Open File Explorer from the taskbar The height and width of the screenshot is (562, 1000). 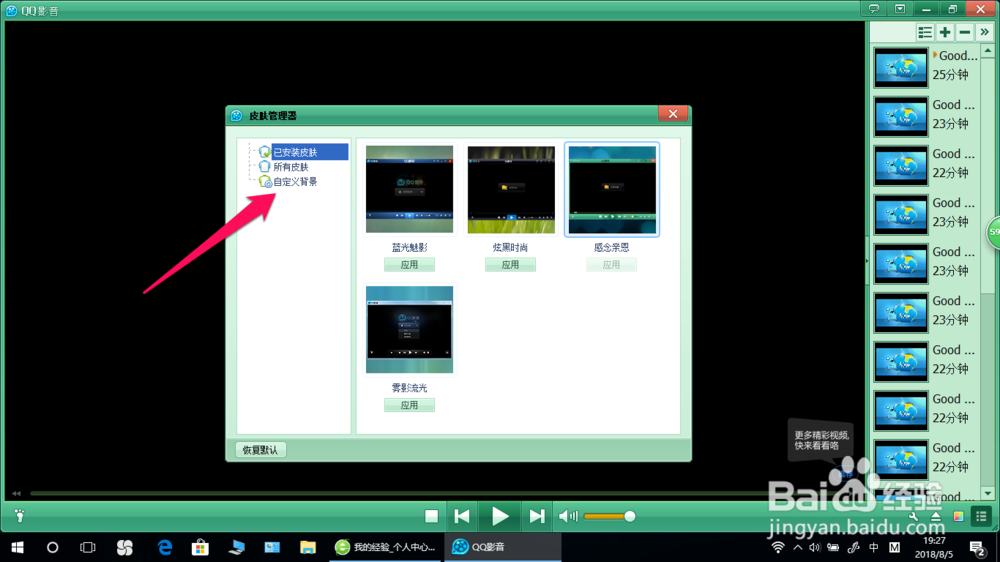[308, 547]
